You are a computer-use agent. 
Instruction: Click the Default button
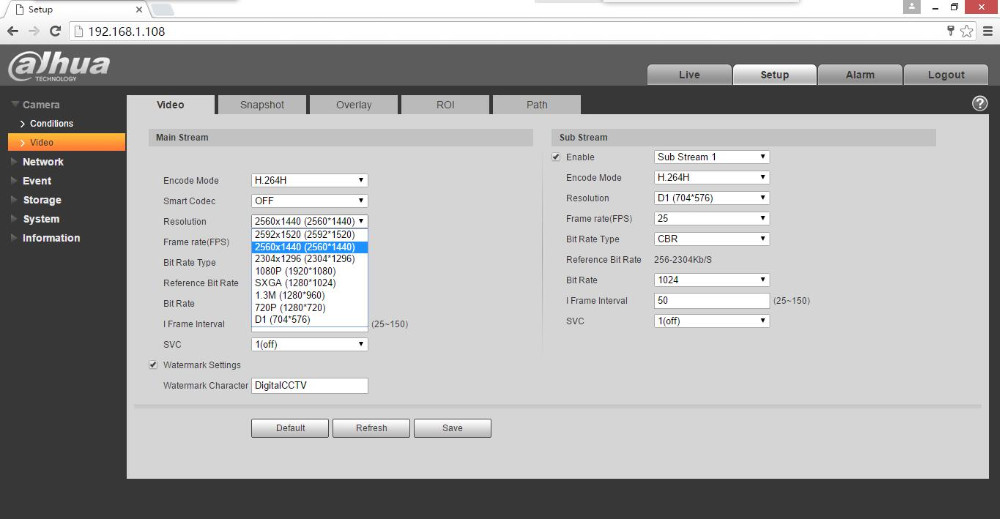coord(290,428)
